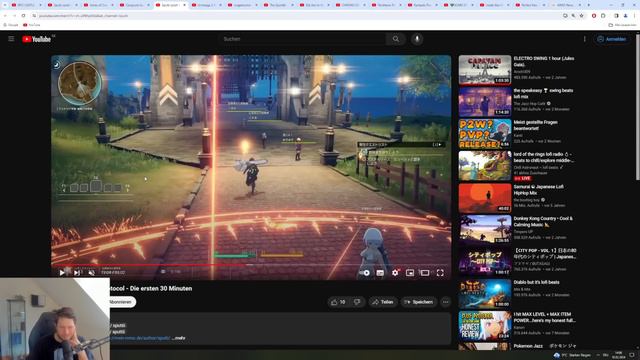Bookmark this page with the star icon

coord(582,16)
